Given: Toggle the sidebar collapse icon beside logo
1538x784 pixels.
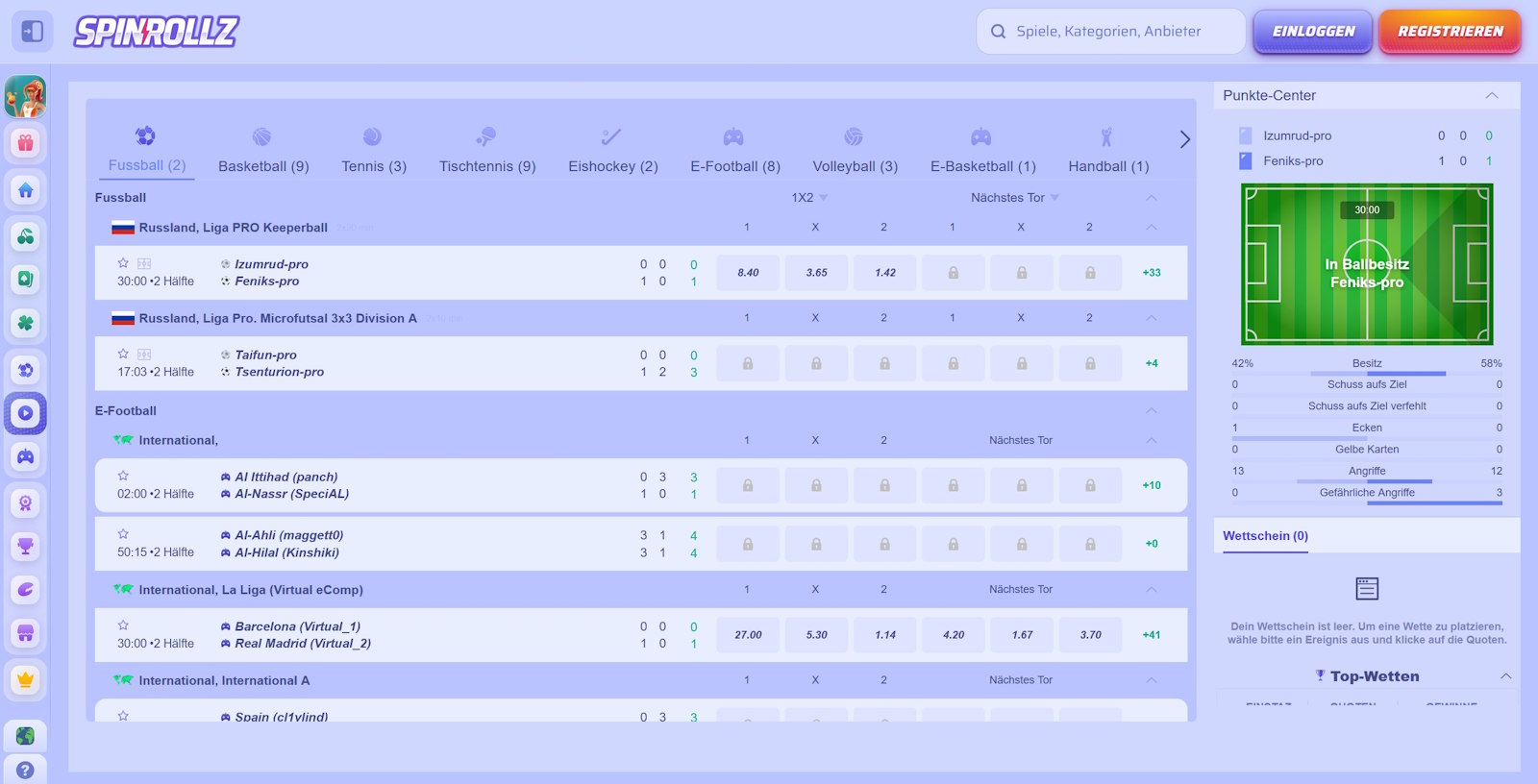Looking at the screenshot, I should coord(33,32).
